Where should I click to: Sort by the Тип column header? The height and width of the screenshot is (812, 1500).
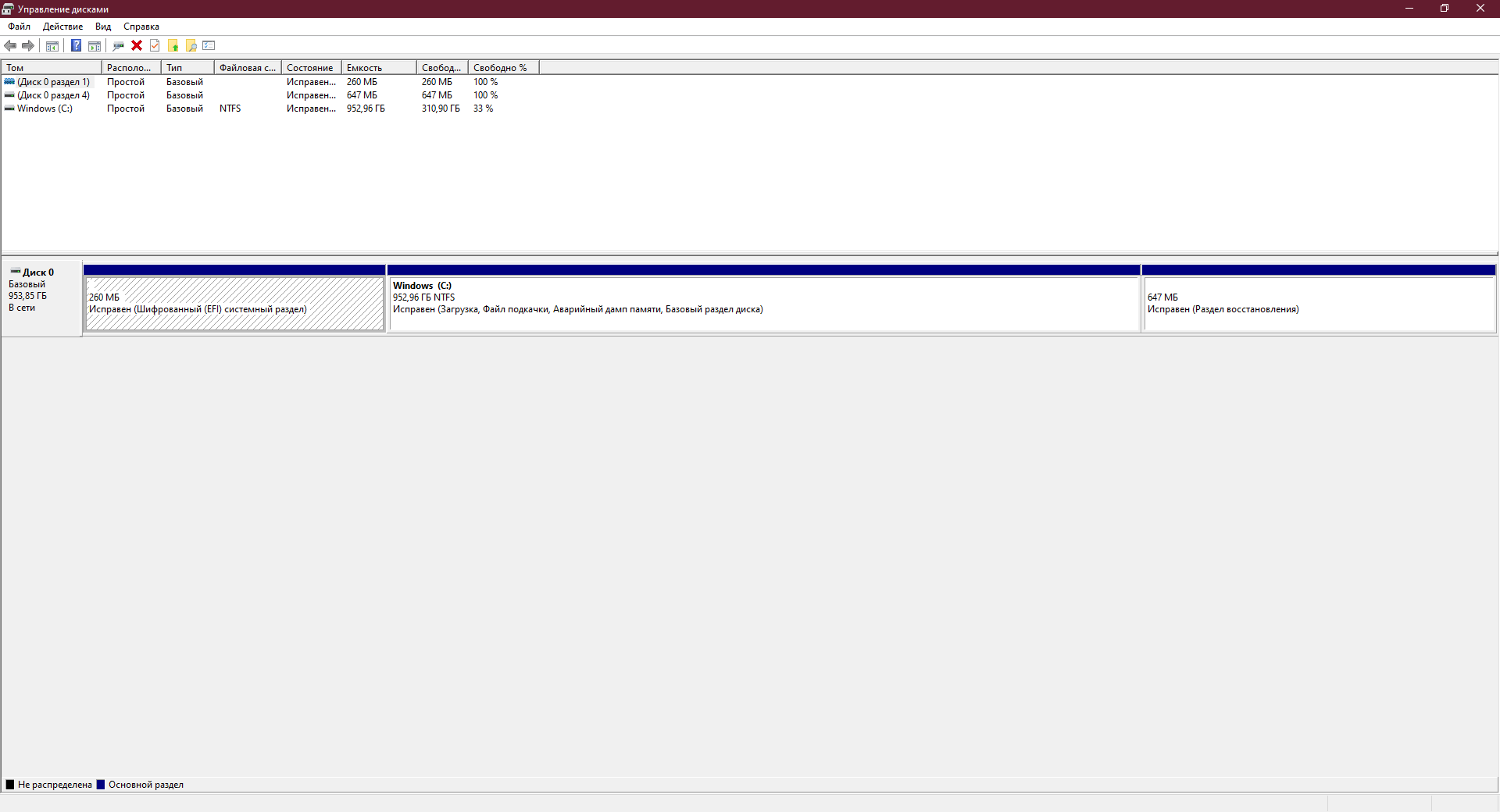(x=187, y=68)
